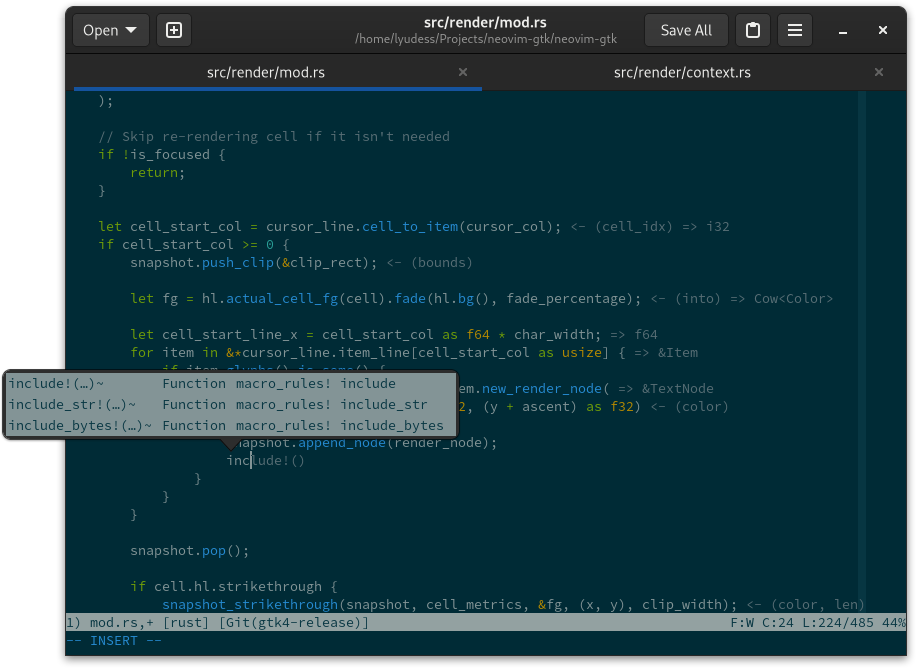The height and width of the screenshot is (668, 916).
Task: Click the 'F:W' status bar indicator
Action: coord(742,622)
